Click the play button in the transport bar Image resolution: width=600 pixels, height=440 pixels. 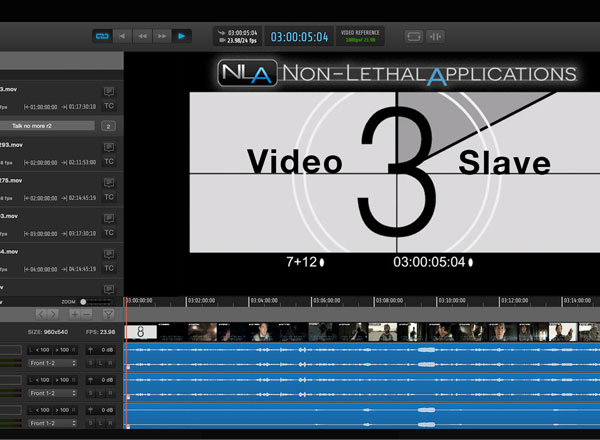click(x=181, y=36)
